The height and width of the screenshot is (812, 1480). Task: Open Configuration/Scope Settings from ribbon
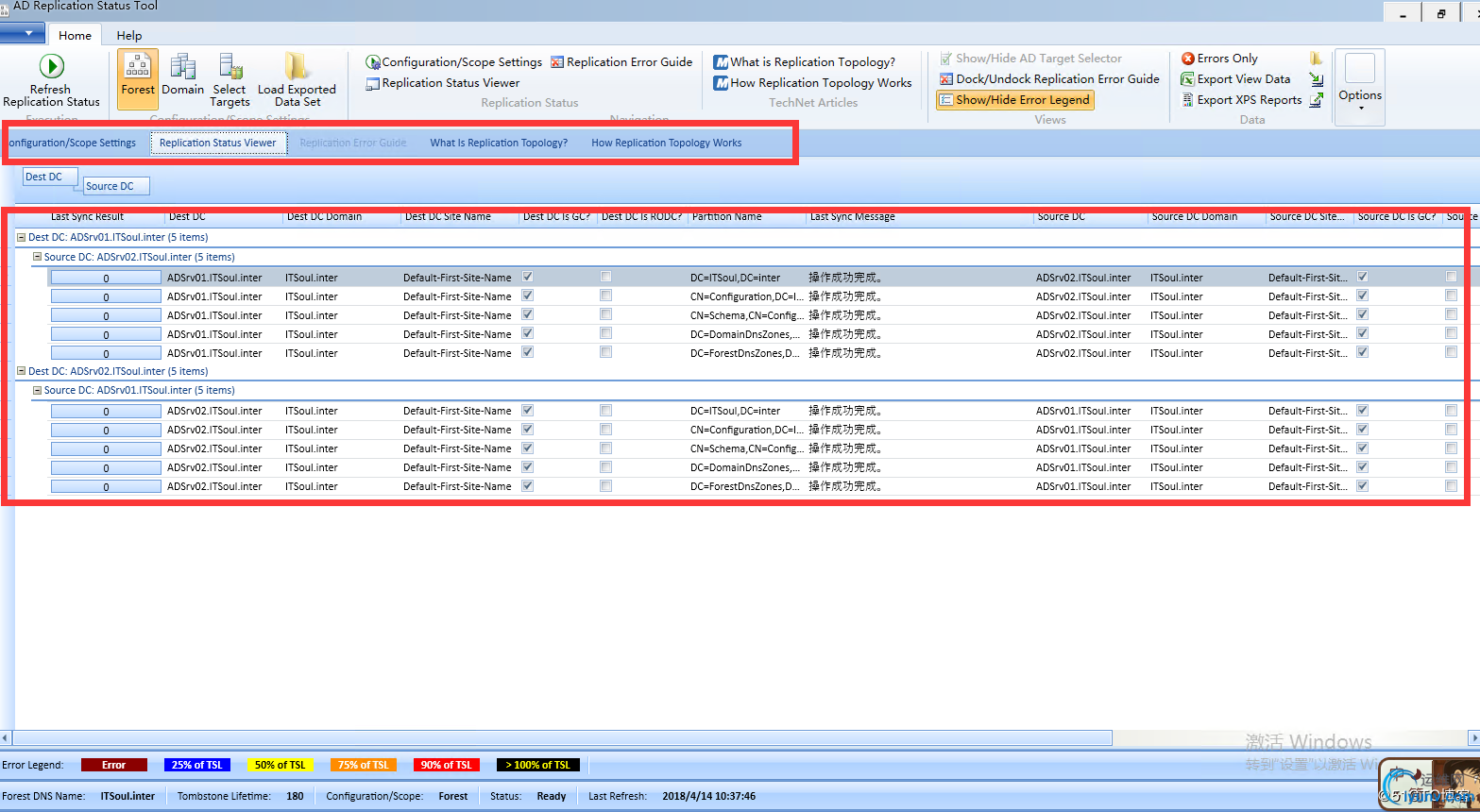point(454,62)
